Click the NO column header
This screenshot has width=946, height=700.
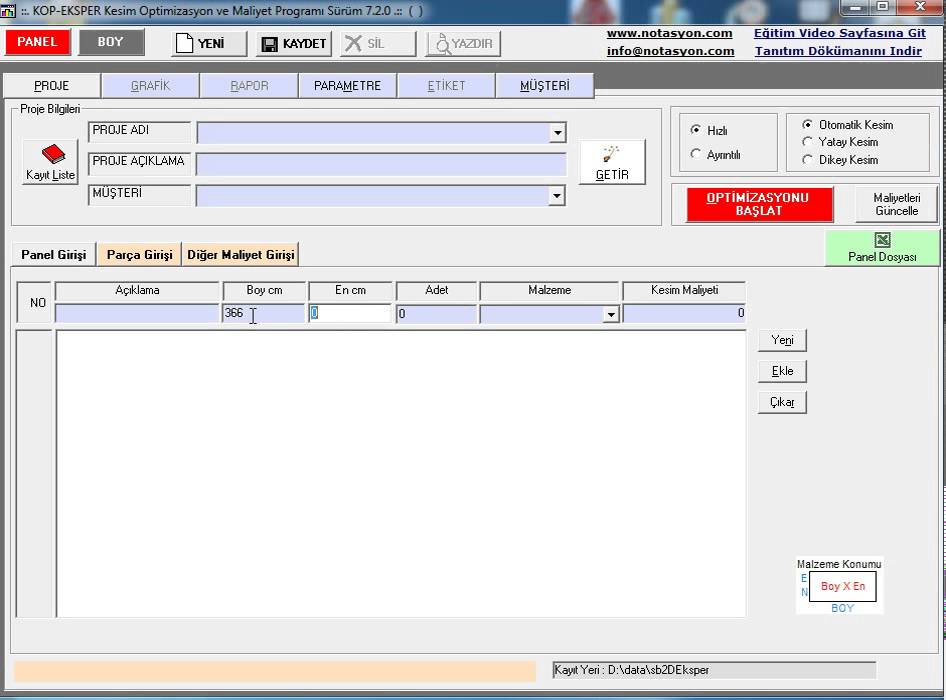(x=34, y=303)
